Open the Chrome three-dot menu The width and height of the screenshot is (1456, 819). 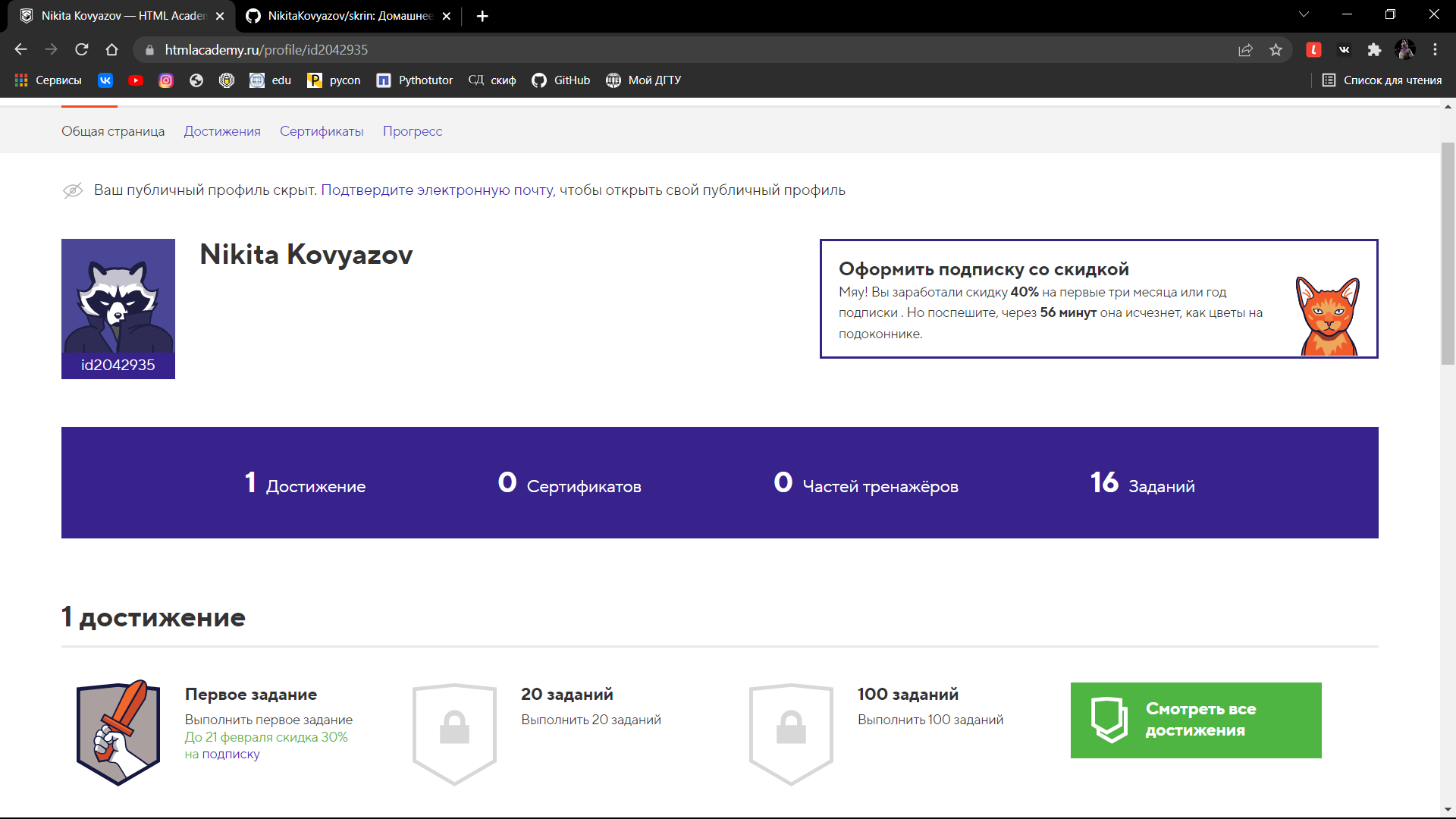(1435, 49)
